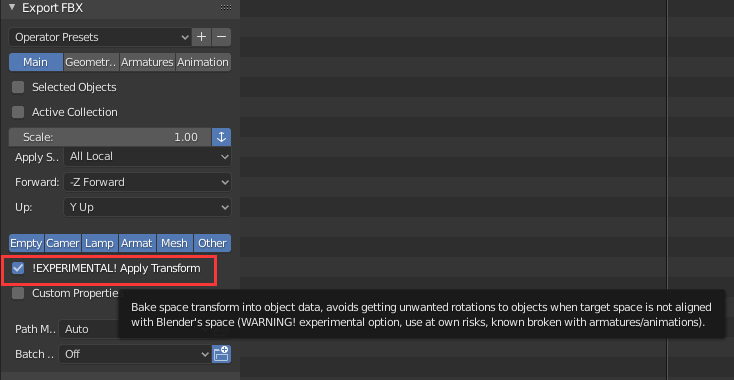The image size is (734, 380).
Task: Uncheck Experimental Apply Transform checkbox
Action: coord(18,269)
